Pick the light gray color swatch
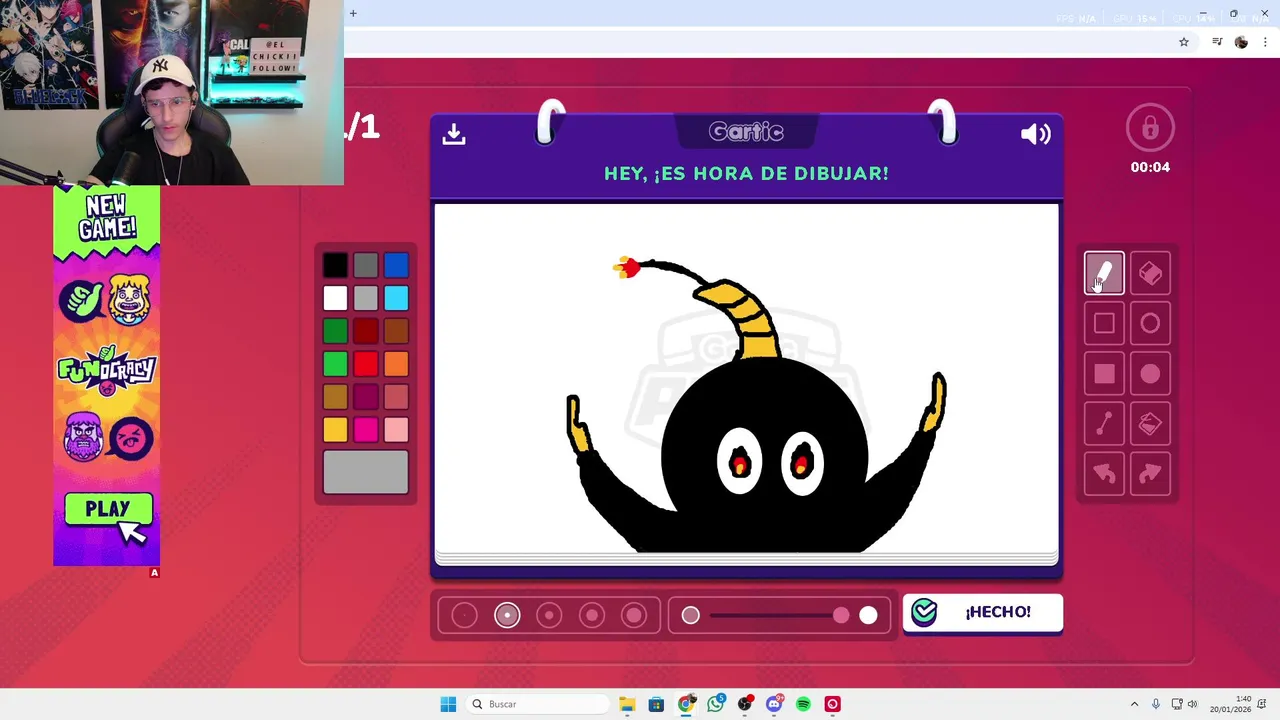 [366, 298]
